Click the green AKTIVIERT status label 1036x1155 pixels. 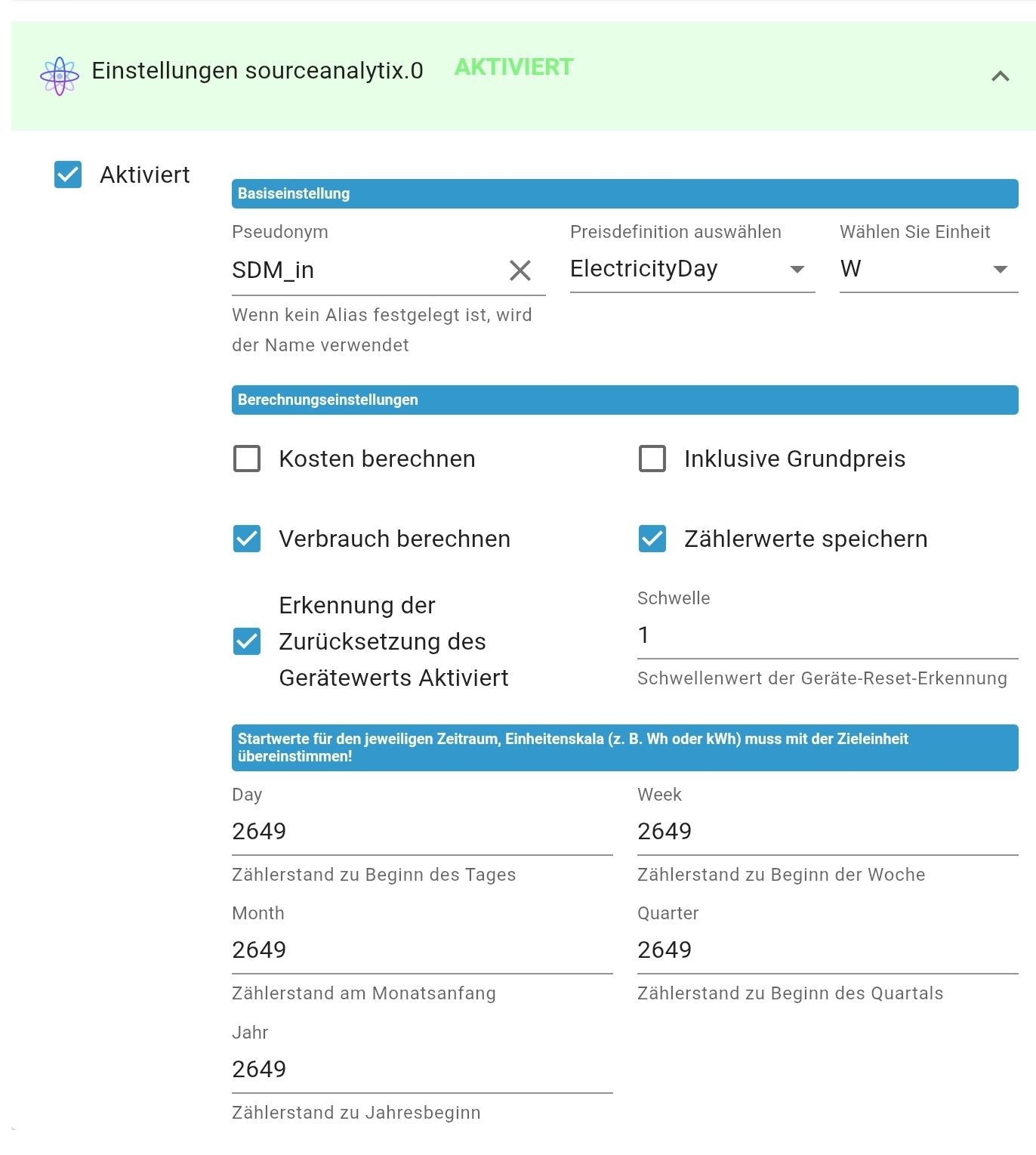[512, 68]
